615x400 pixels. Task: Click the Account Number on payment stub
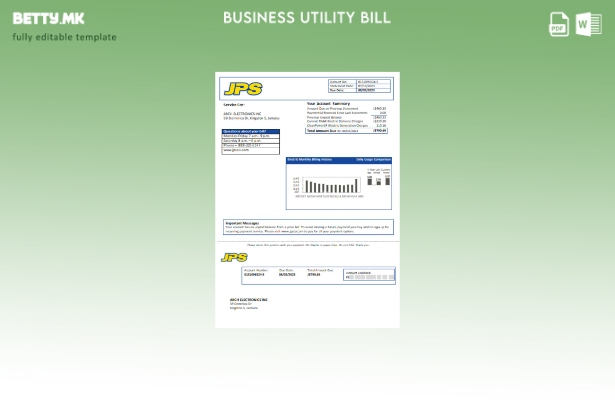[256, 273]
